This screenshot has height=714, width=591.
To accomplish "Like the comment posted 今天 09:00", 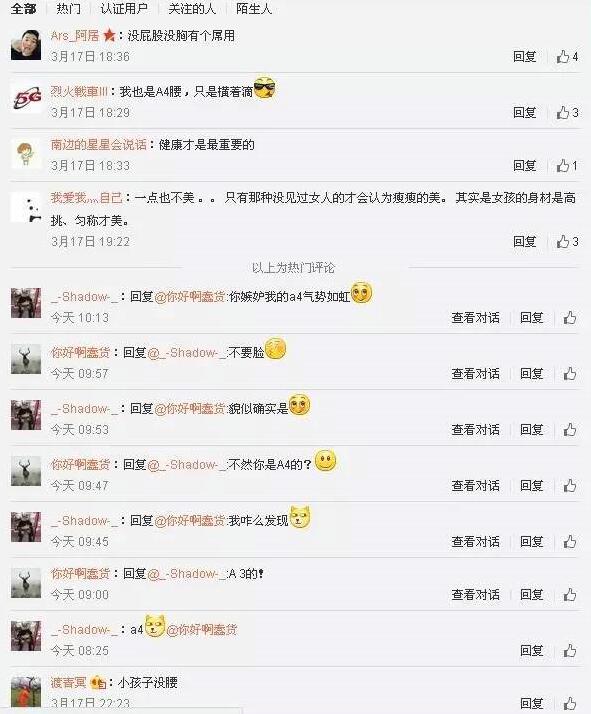I will point(570,595).
